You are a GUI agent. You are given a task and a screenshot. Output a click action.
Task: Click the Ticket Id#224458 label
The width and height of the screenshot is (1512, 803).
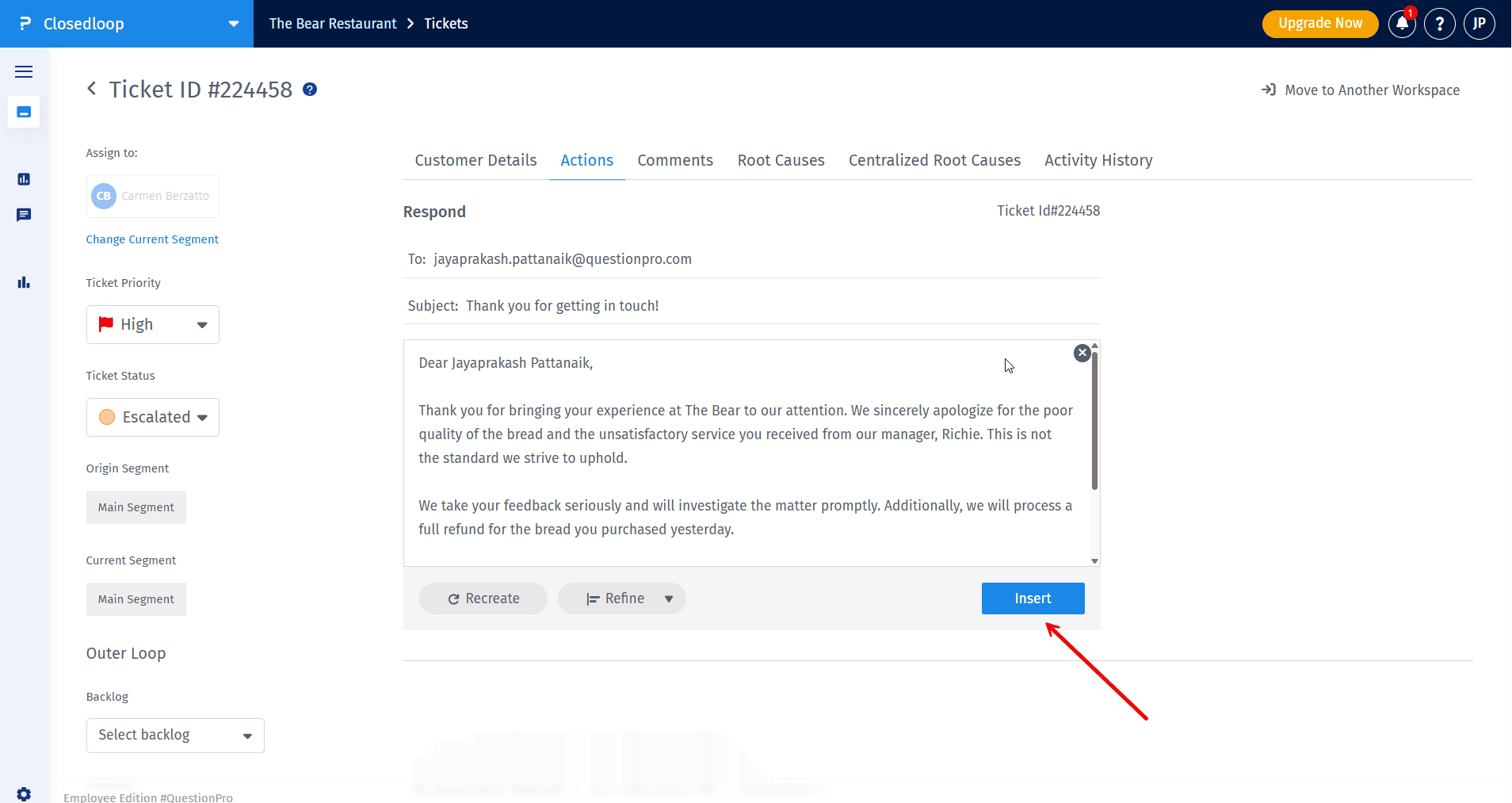(1048, 211)
